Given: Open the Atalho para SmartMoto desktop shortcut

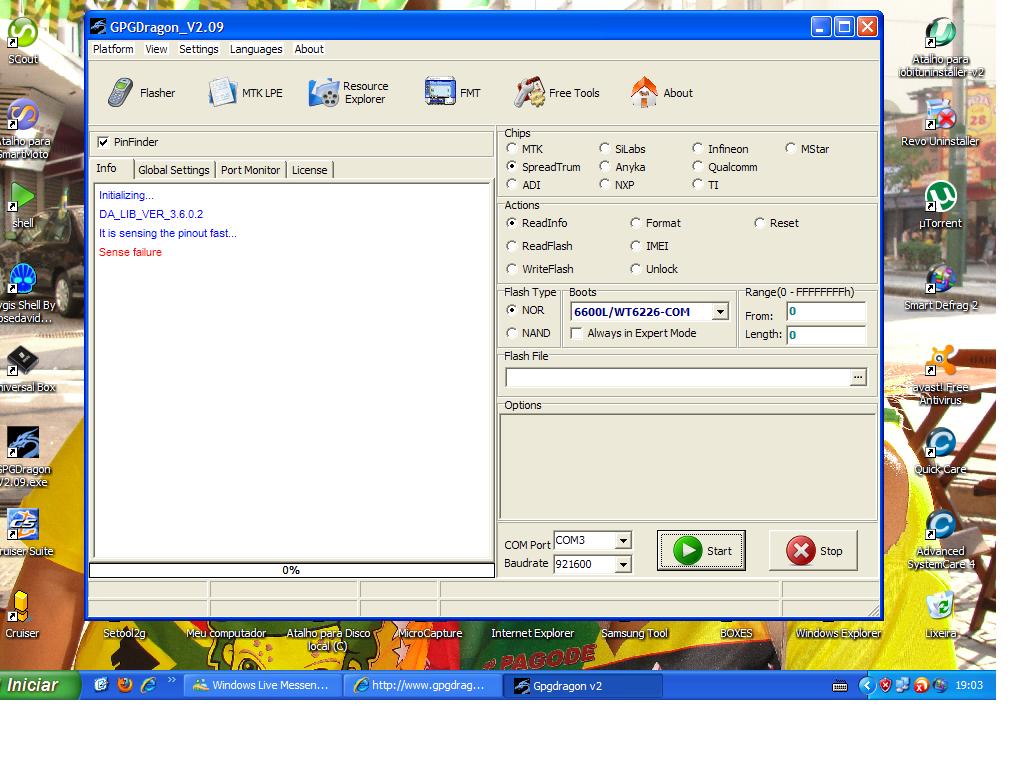Looking at the screenshot, I should 24,129.
